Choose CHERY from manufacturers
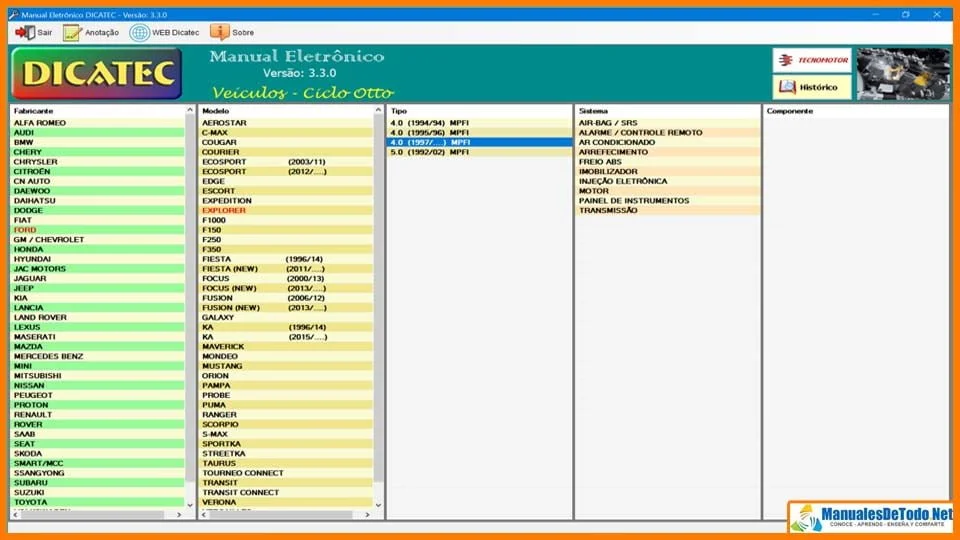Viewport: 960px width, 540px height. (98, 152)
